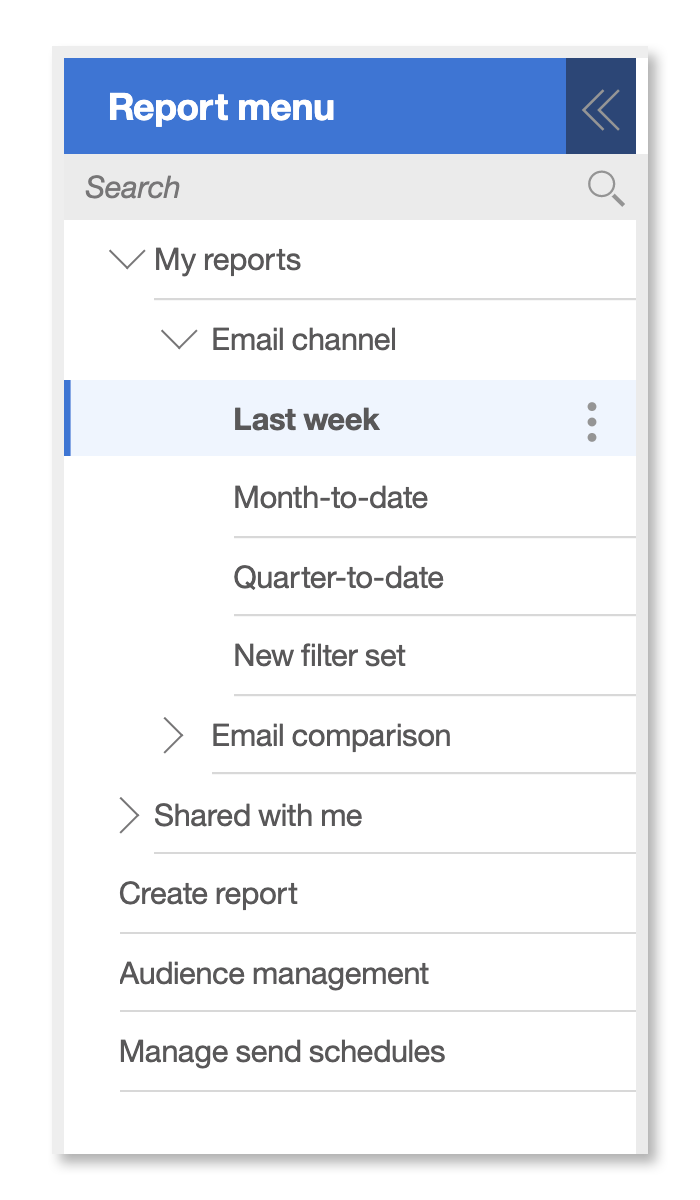Open the Quarter-to-date report
This screenshot has height=1200, width=700.
339,577
